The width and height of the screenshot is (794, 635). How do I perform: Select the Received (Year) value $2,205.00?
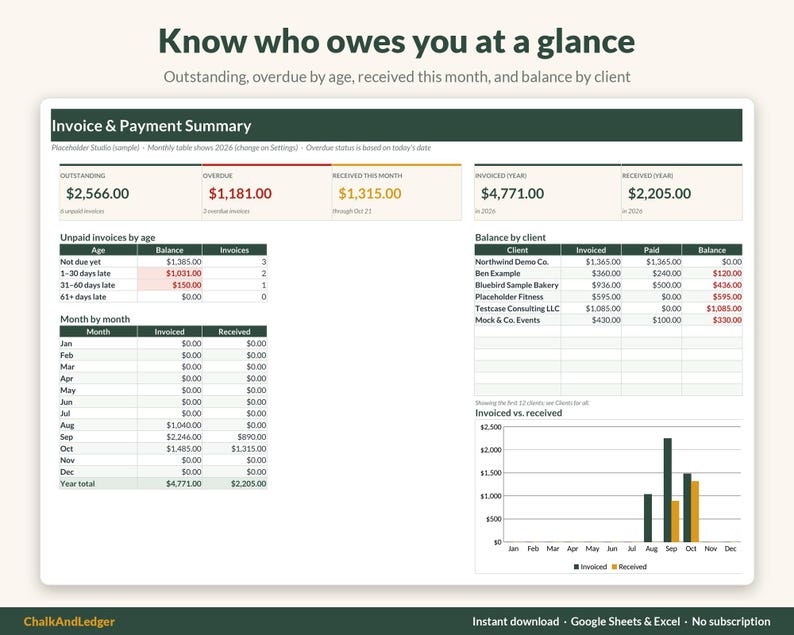(659, 193)
